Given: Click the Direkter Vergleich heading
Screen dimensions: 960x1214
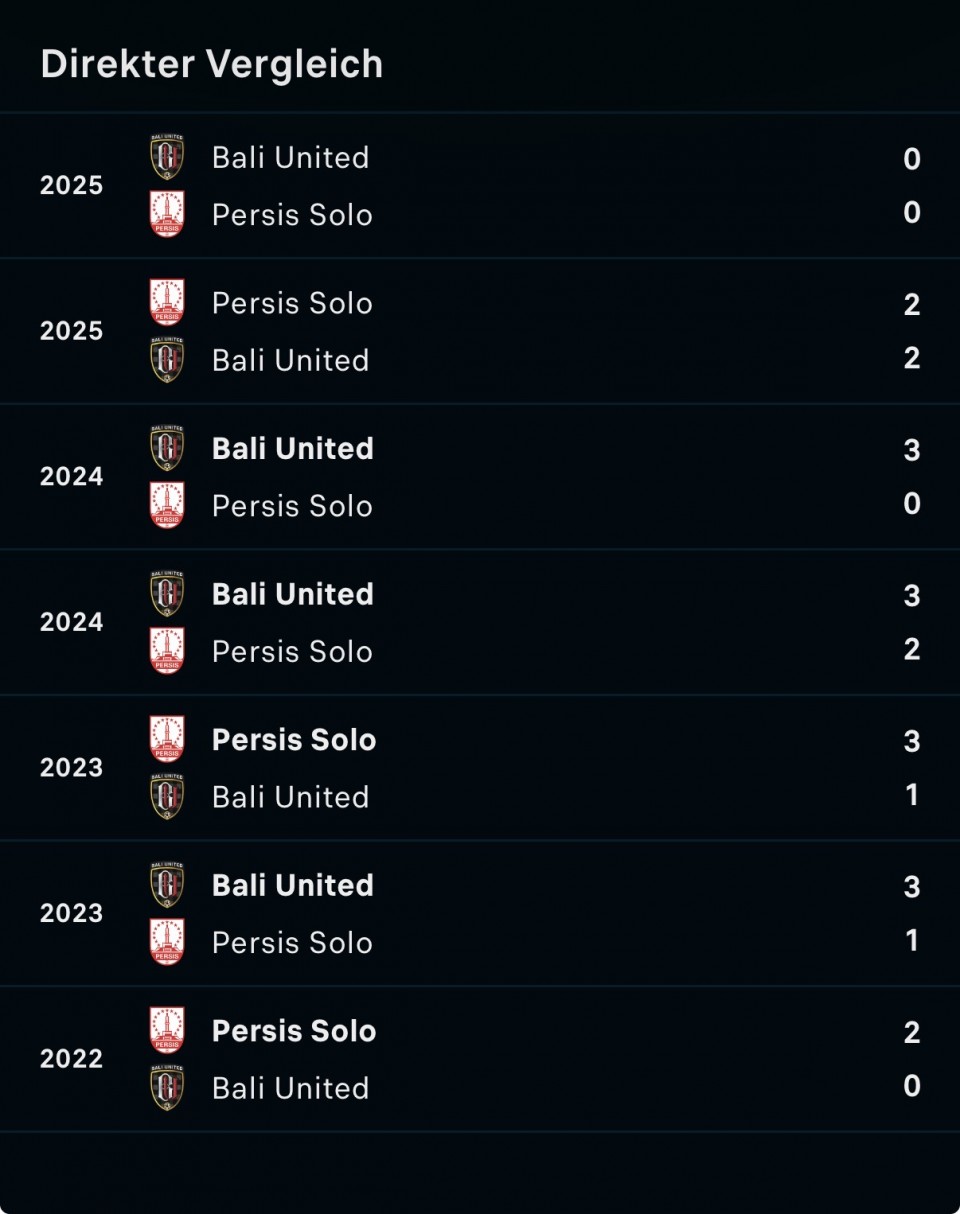Looking at the screenshot, I should pos(212,64).
